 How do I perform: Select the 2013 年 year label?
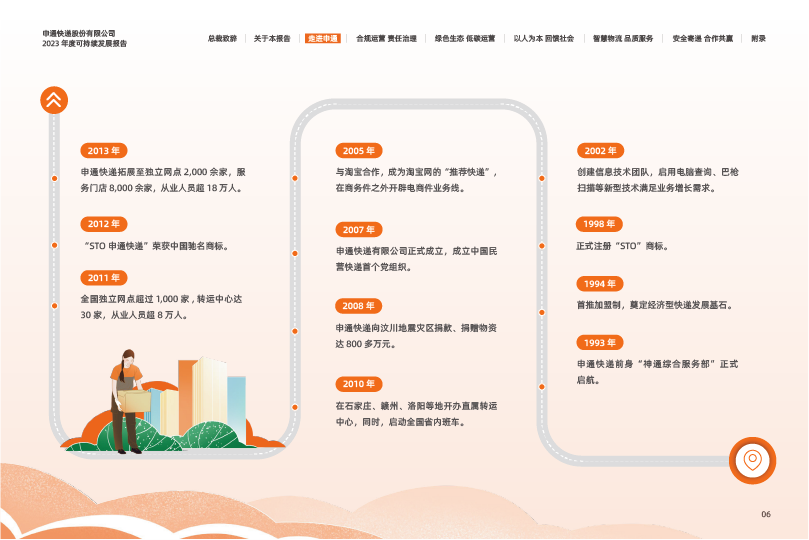click(x=103, y=151)
